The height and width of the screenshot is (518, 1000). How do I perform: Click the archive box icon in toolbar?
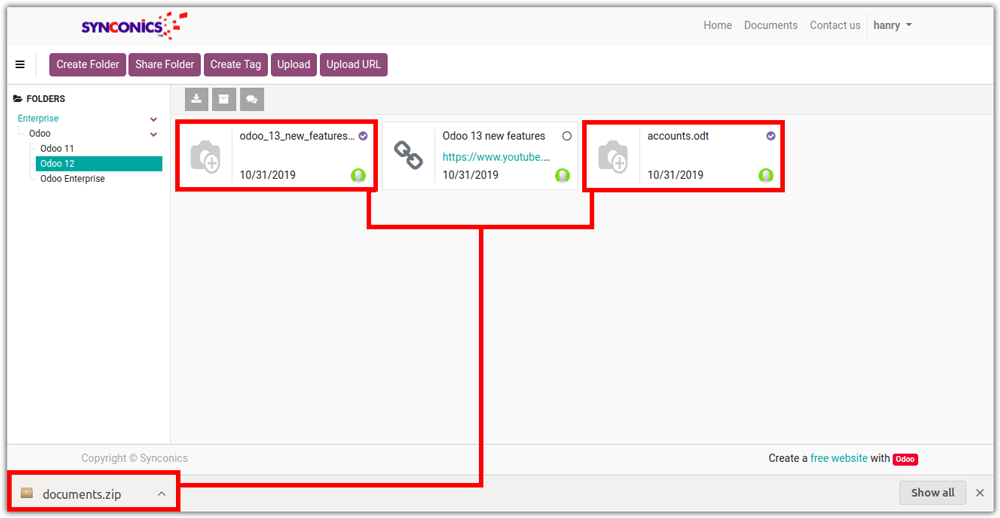(224, 99)
